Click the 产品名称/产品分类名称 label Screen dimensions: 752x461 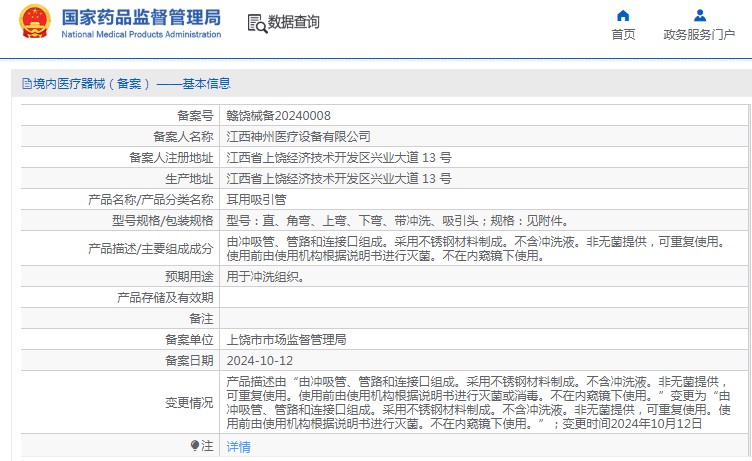pos(151,200)
